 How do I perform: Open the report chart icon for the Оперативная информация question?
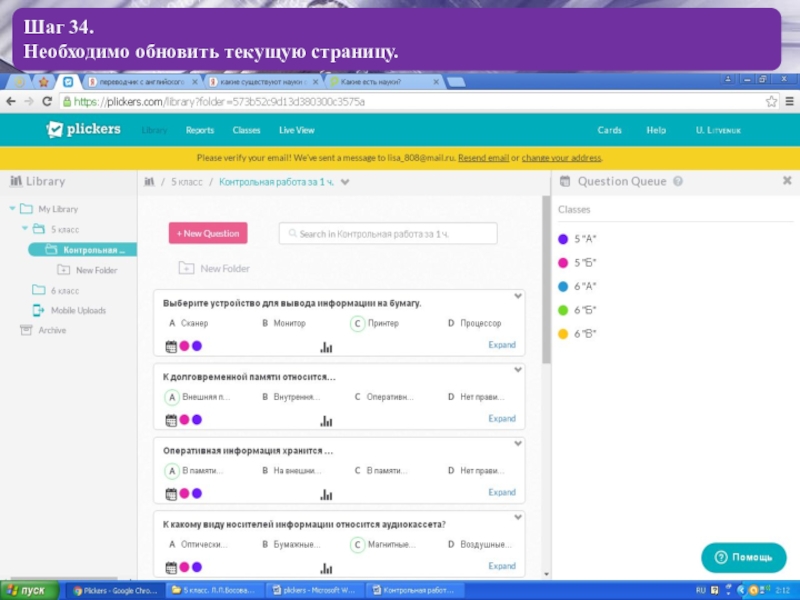click(326, 494)
